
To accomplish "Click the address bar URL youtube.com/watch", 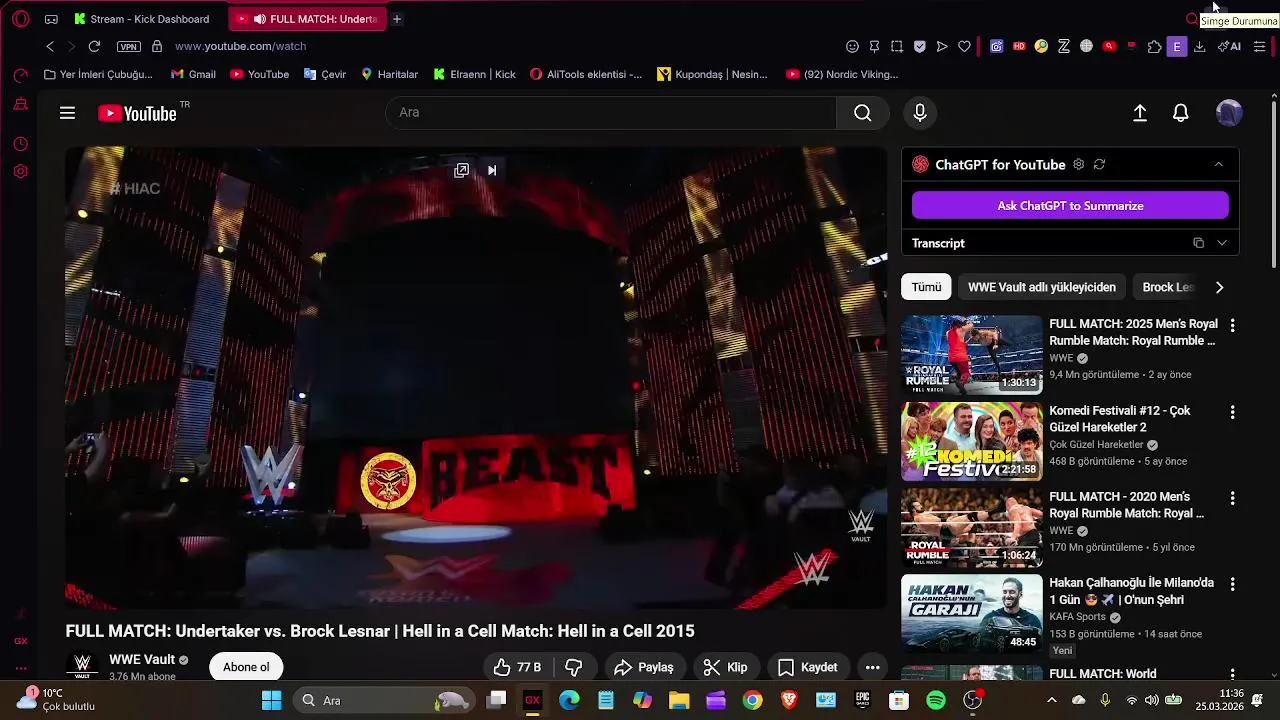I will tap(240, 46).
